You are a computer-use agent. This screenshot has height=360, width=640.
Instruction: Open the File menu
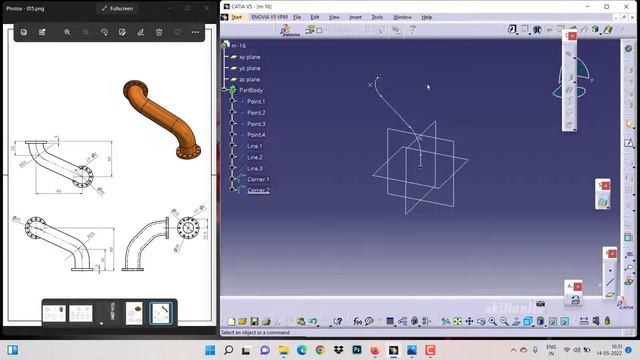(x=297, y=17)
